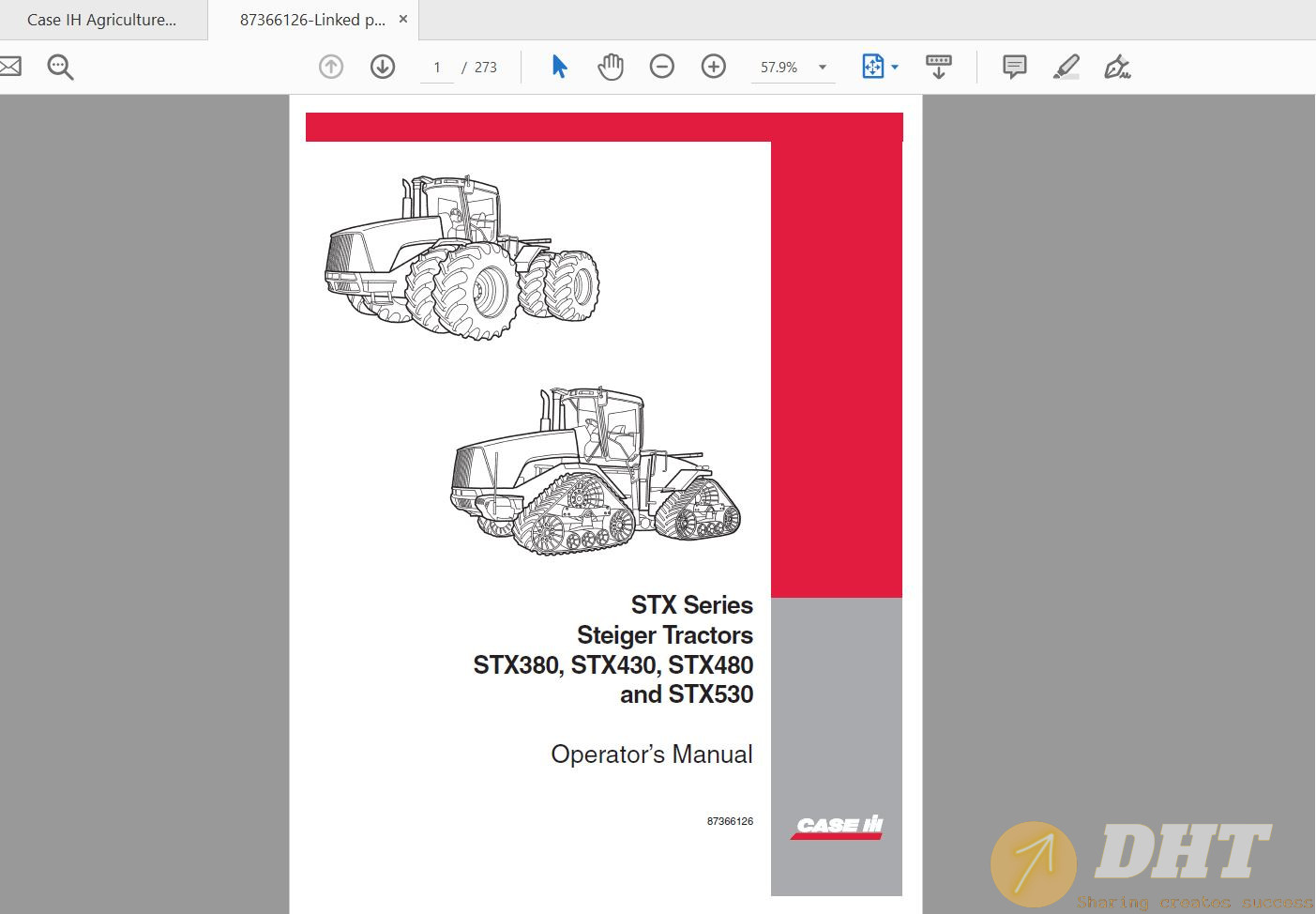Click the 'and STX530' text
The height and width of the screenshot is (914, 1316).
687,694
